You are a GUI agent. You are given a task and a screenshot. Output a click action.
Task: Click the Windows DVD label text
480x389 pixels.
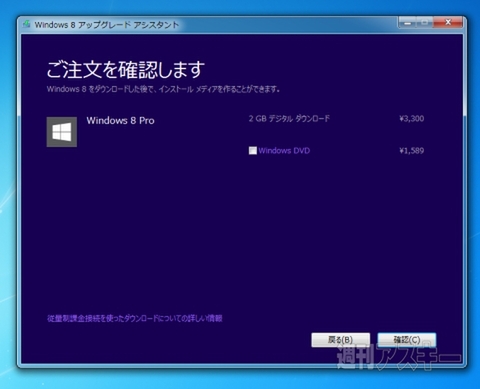click(x=284, y=151)
